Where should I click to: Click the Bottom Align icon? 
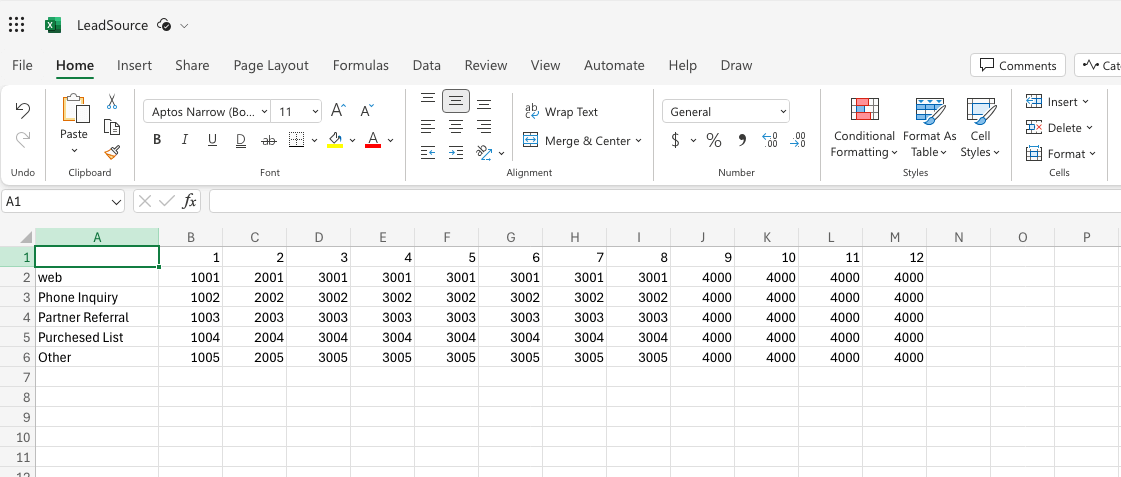coord(484,103)
